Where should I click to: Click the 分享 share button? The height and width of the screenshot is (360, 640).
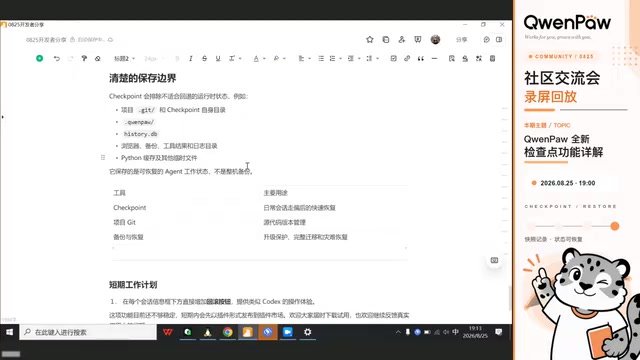[462, 40]
